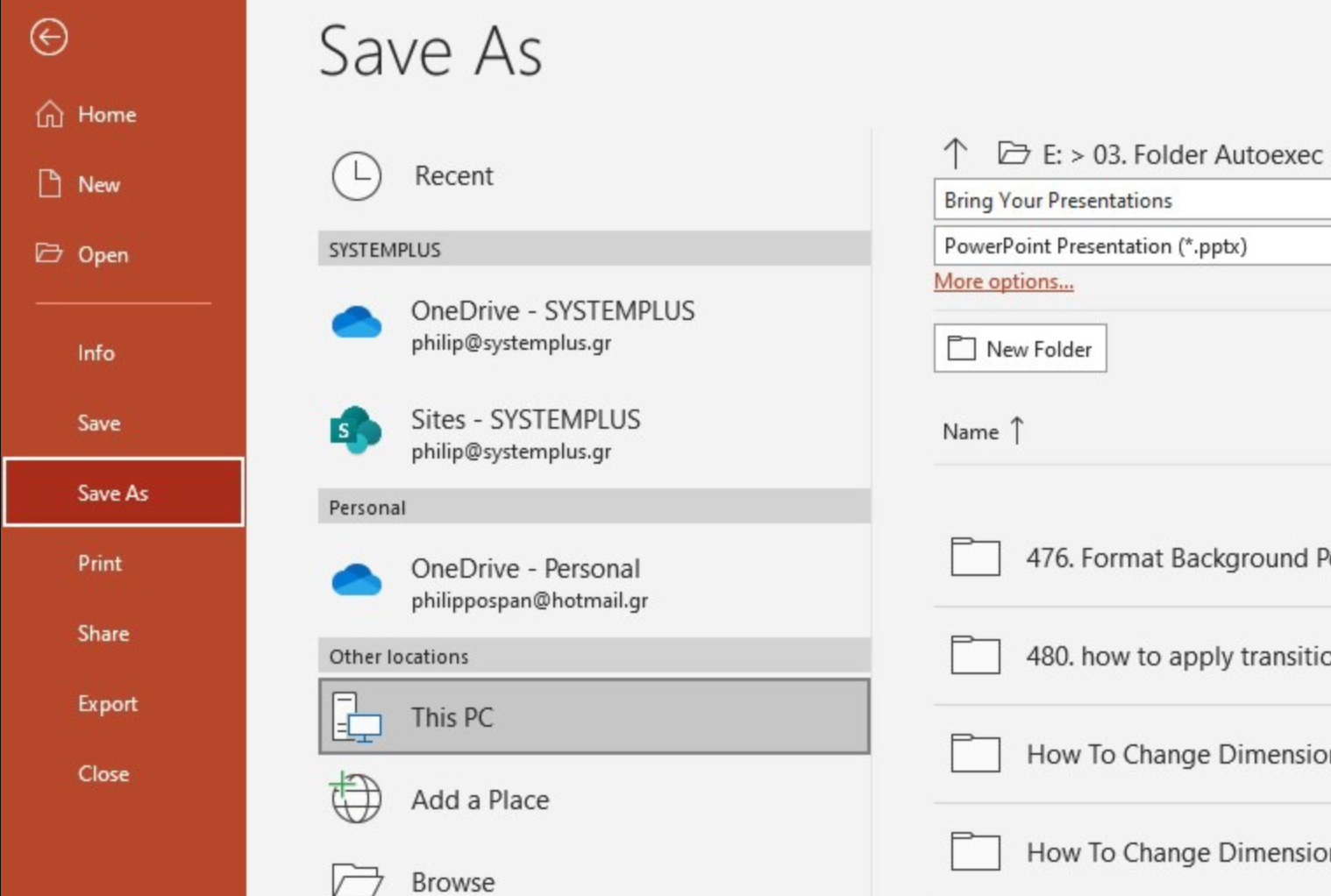Open folder 476. Format Background
This screenshot has height=896, width=1331.
coord(1132,558)
